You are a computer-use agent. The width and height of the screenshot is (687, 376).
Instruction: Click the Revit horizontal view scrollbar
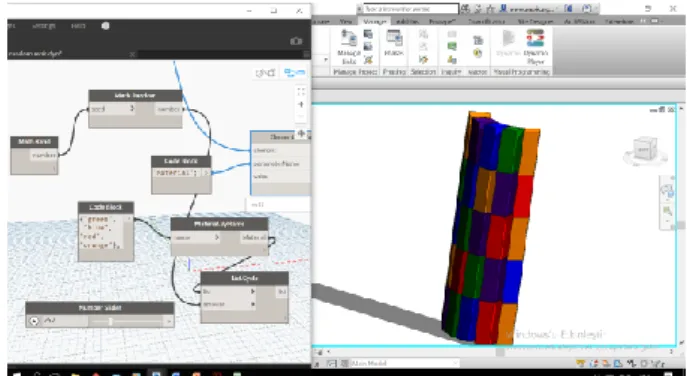click(499, 351)
